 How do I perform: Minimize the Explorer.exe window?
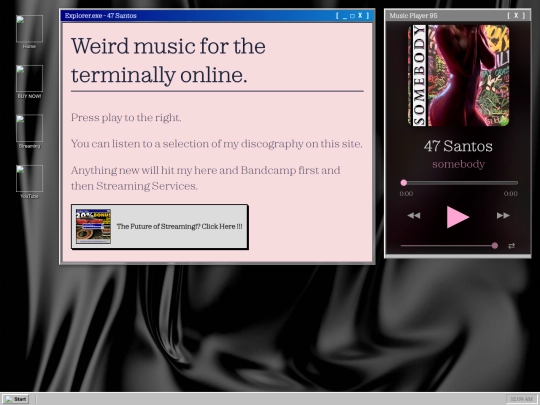345,16
